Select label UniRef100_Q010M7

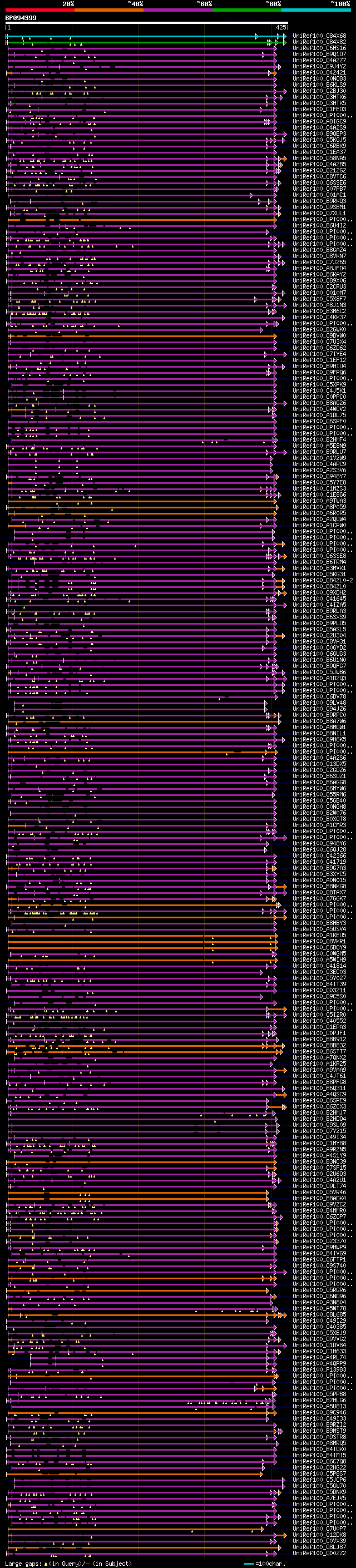[x=319, y=293]
